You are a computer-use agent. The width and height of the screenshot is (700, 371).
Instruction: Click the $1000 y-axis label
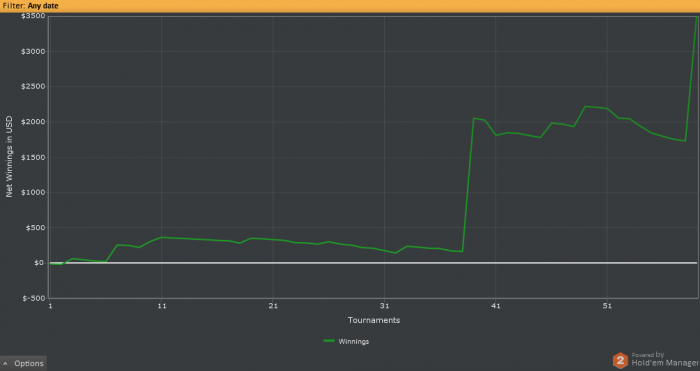click(33, 192)
